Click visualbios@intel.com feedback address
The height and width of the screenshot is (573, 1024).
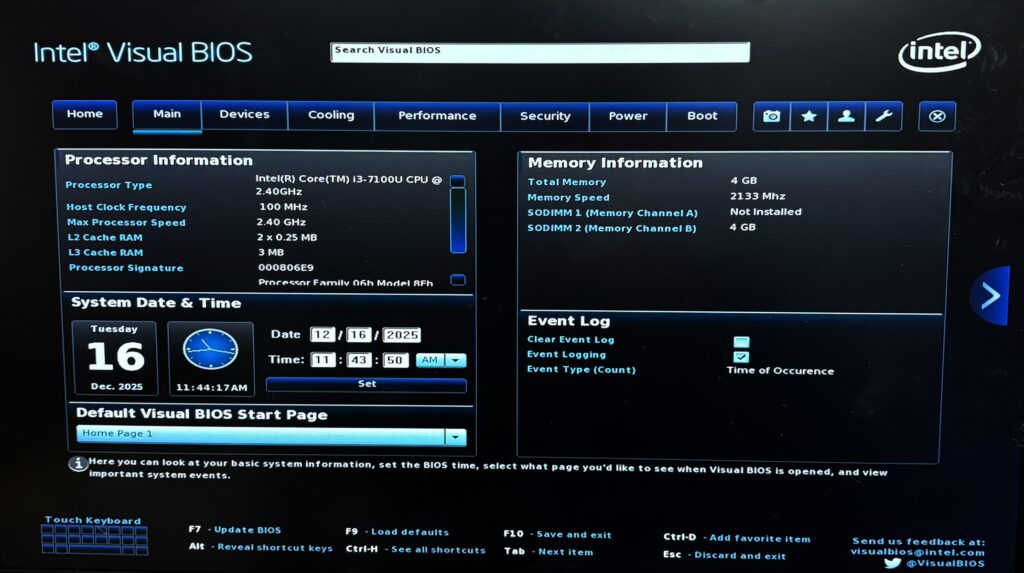[x=918, y=552]
